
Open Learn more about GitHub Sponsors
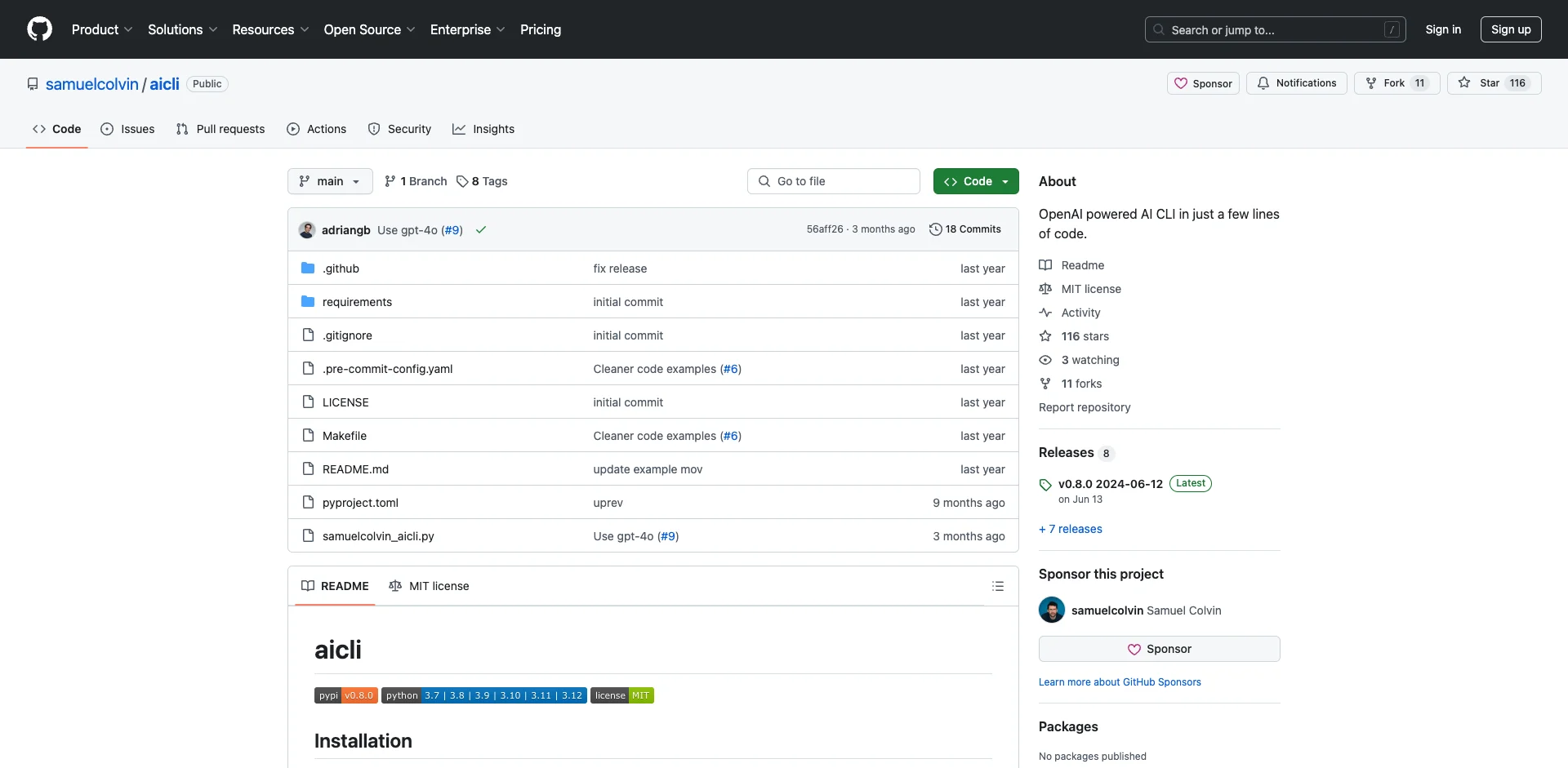(x=1120, y=682)
